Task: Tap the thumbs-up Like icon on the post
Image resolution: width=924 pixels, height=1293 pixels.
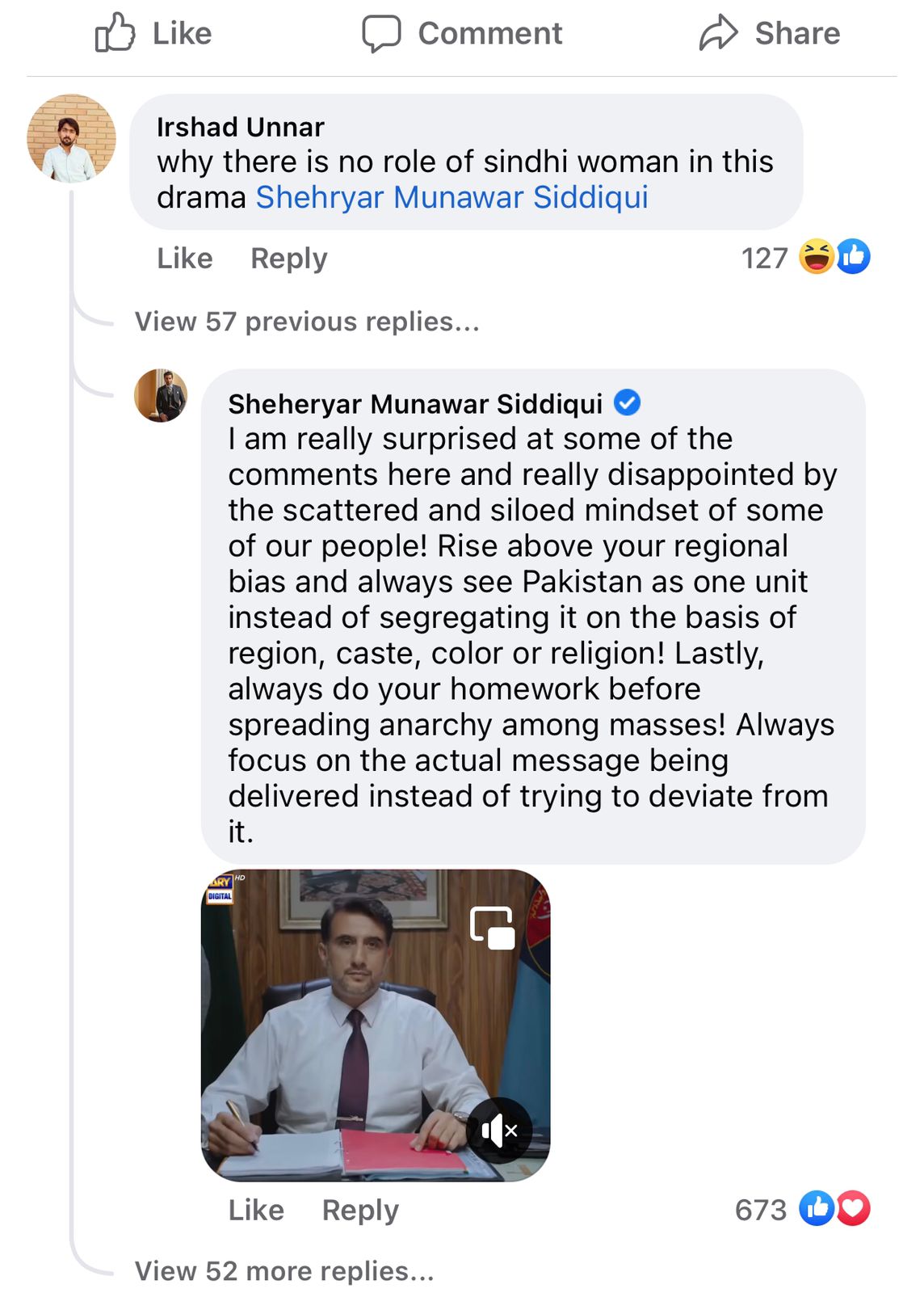Action: click(x=115, y=33)
